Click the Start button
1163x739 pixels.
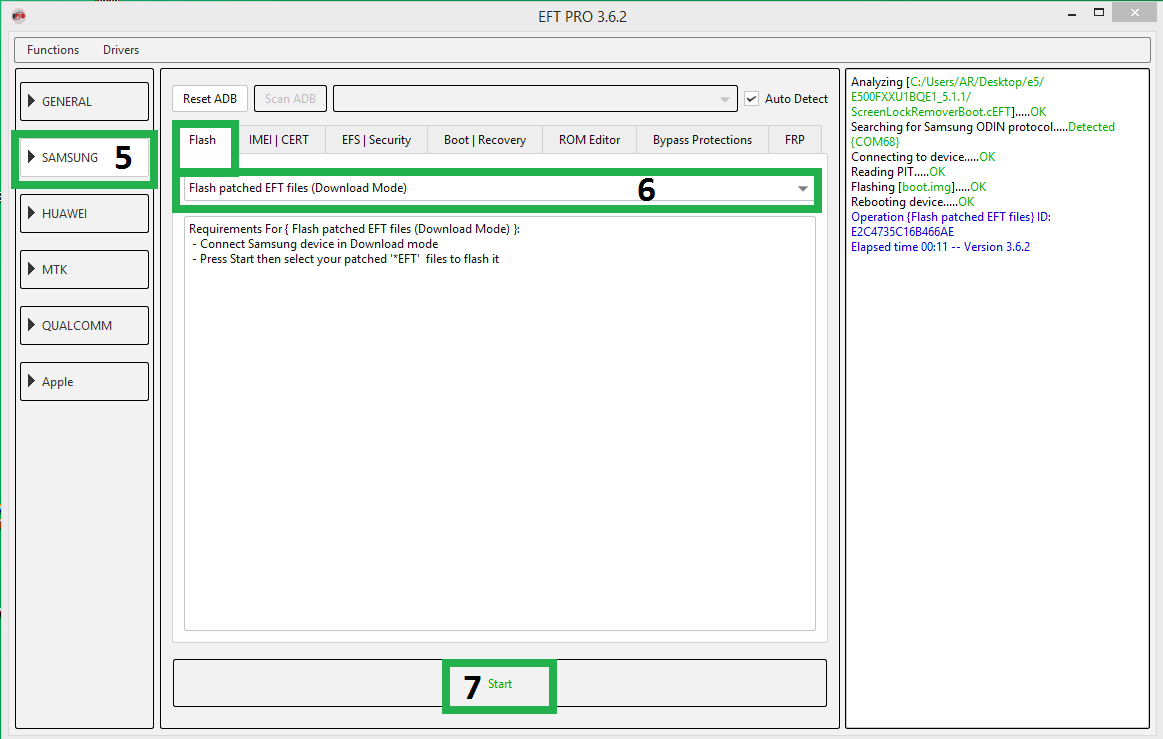pyautogui.click(x=500, y=683)
